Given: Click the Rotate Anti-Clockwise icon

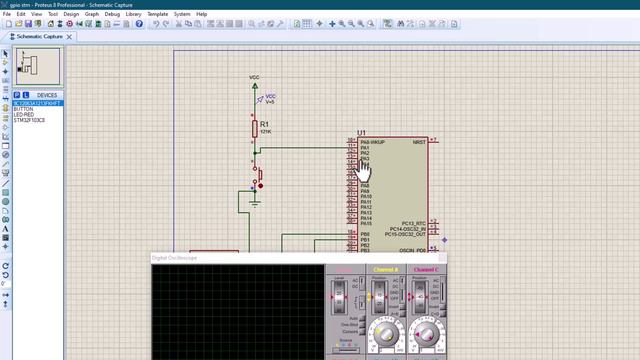Looking at the screenshot, I should pyautogui.click(x=5, y=275).
